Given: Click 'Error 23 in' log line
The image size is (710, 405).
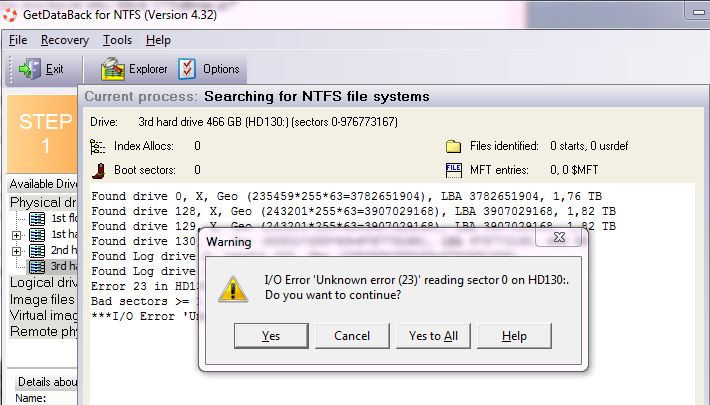Looking at the screenshot, I should pos(144,286).
